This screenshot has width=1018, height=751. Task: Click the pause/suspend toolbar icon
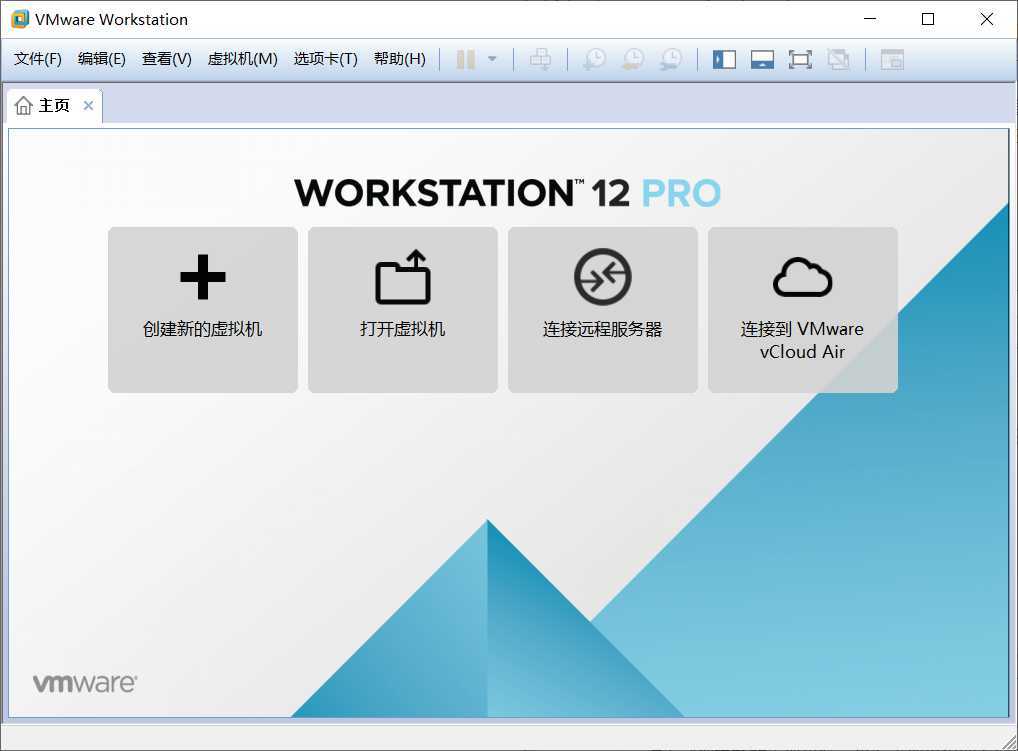(466, 60)
